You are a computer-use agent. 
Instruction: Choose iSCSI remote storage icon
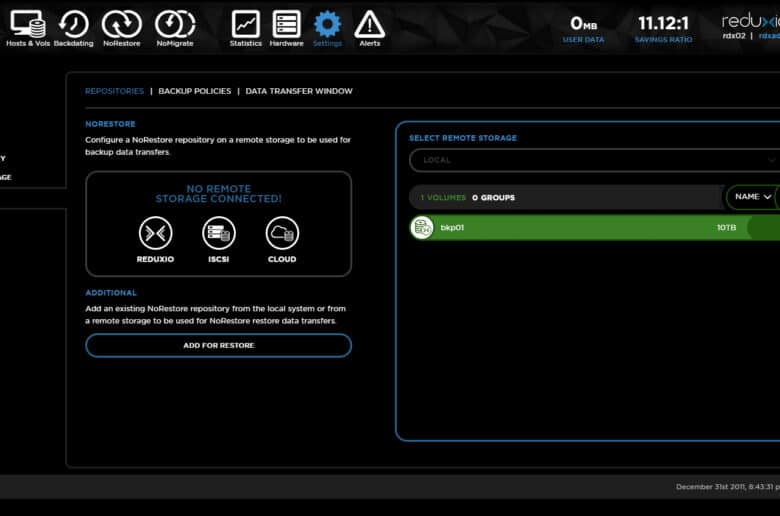(x=219, y=233)
